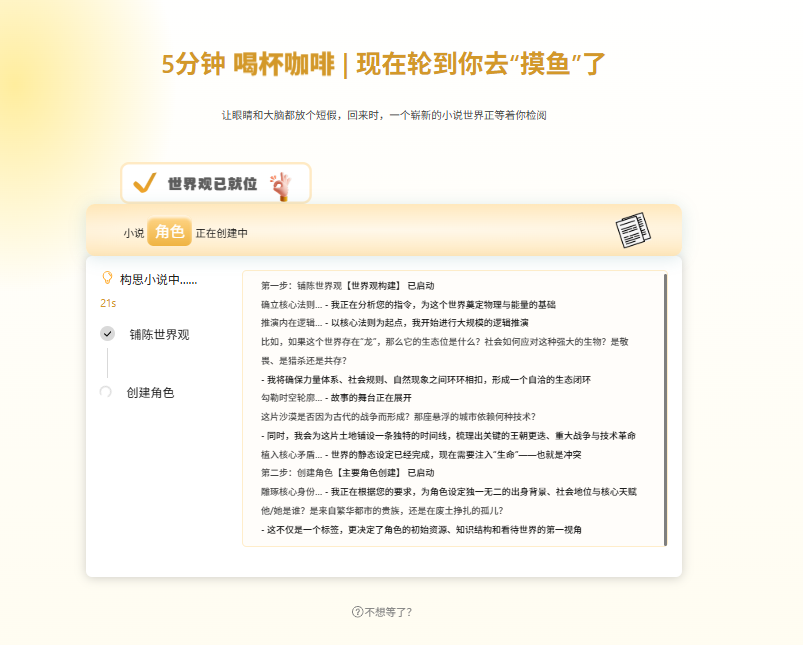Click log line '第二步: 创建角色【主要角色创建】已启动'
Image resolution: width=803 pixels, height=645 pixels.
pos(348,473)
